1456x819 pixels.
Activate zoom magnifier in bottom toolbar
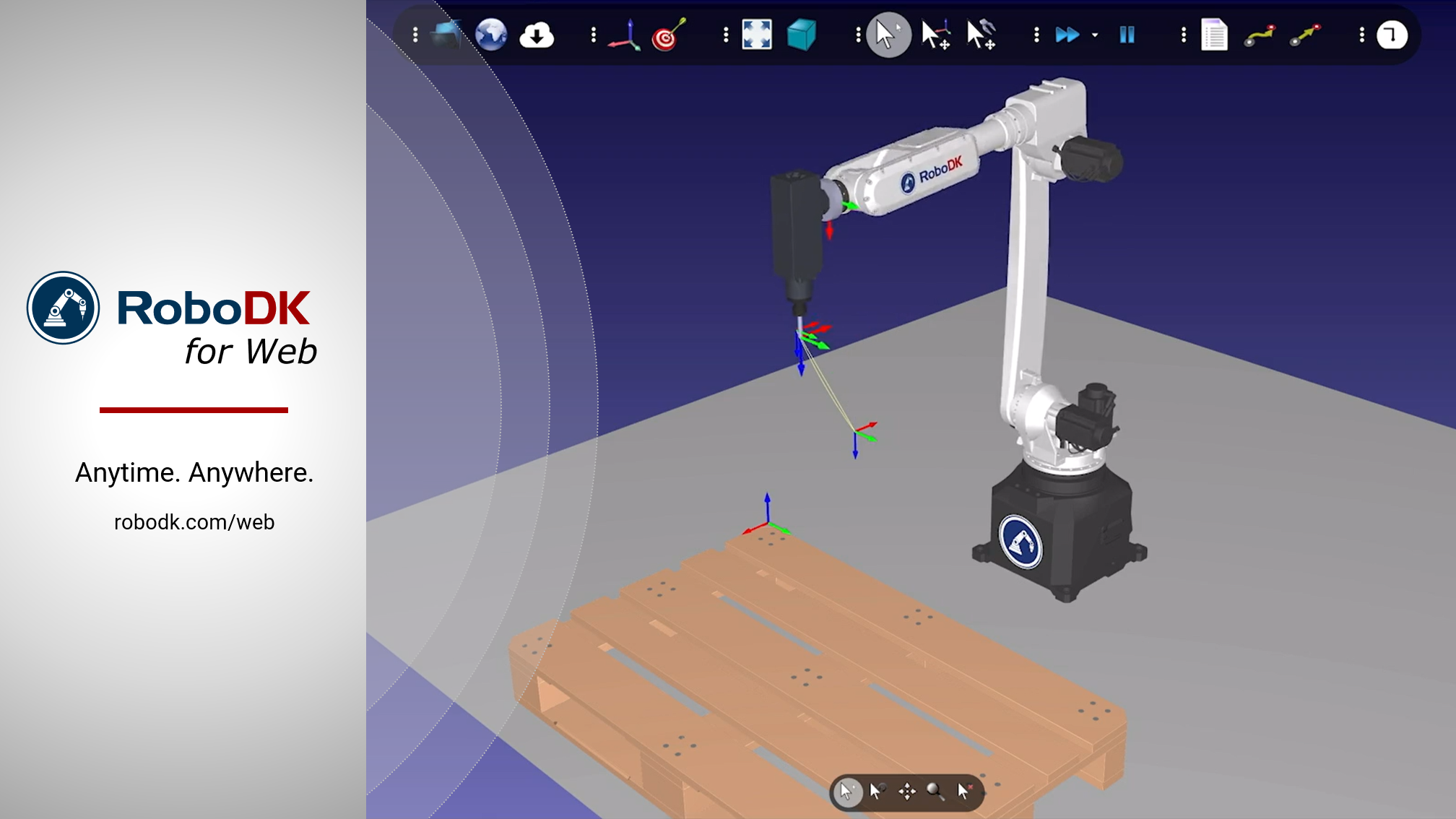[x=935, y=792]
